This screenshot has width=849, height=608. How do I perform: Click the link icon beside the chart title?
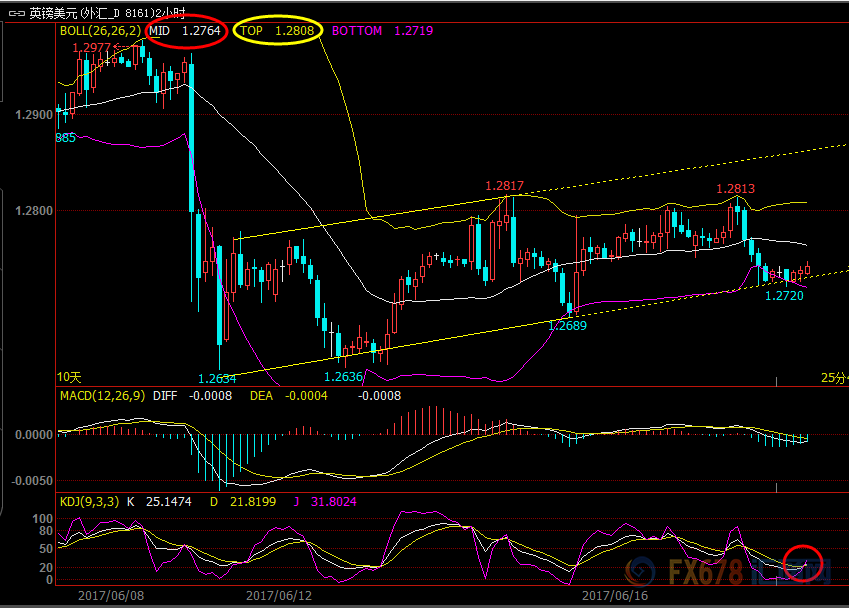(15, 13)
